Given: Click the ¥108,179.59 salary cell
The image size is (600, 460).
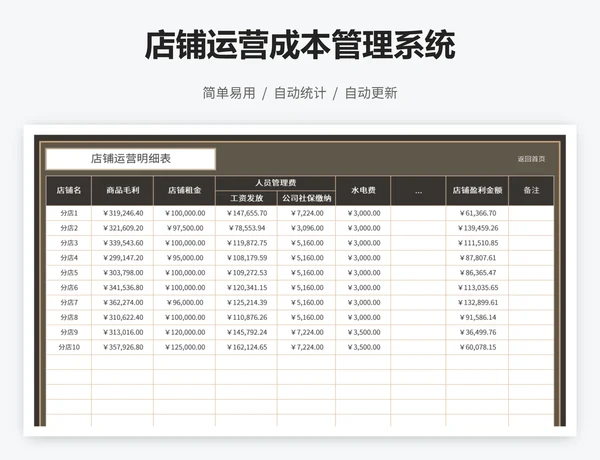Looking at the screenshot, I should [246, 258].
